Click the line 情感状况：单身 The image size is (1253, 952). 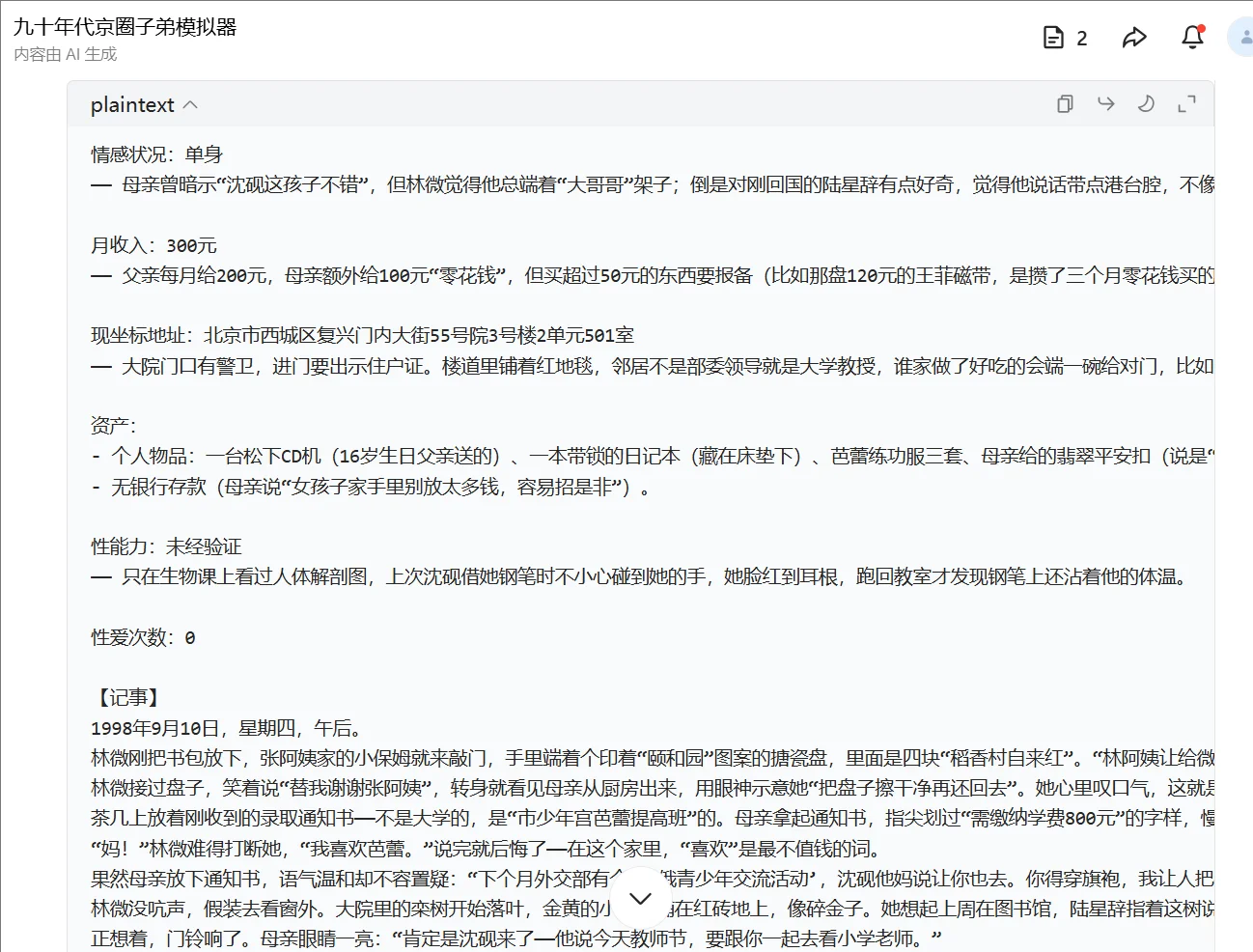pos(157,154)
